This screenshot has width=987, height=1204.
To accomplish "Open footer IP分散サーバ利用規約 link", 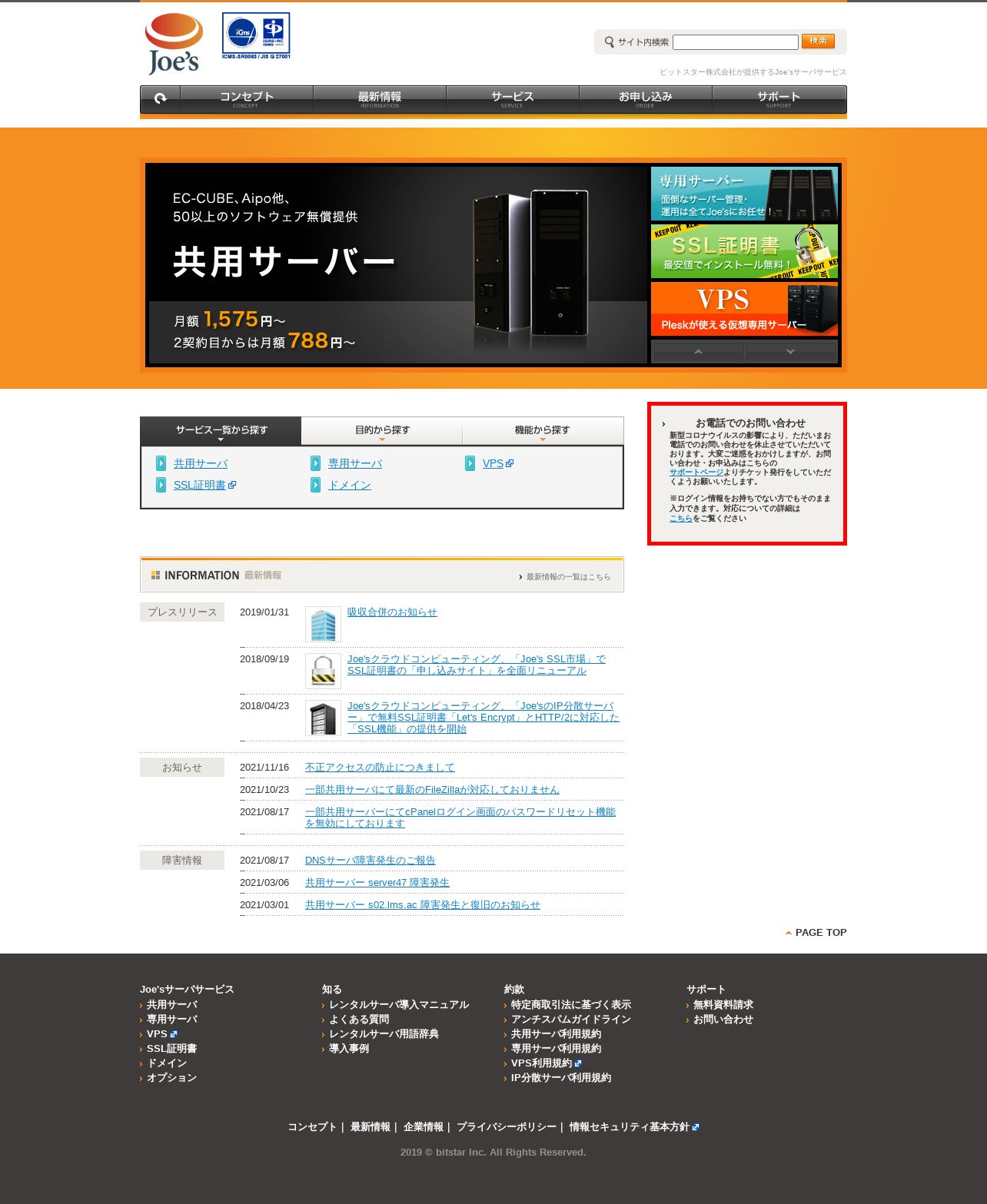I will [x=561, y=1078].
